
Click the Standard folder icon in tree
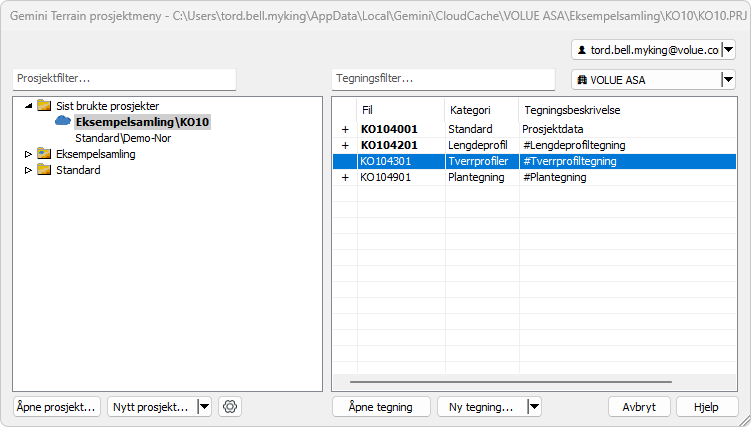[44, 170]
